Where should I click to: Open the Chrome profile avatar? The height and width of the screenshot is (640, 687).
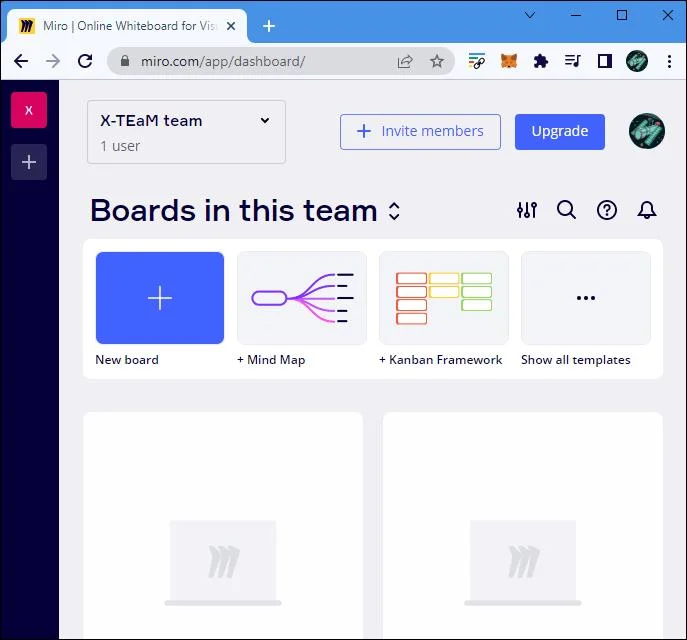(637, 61)
